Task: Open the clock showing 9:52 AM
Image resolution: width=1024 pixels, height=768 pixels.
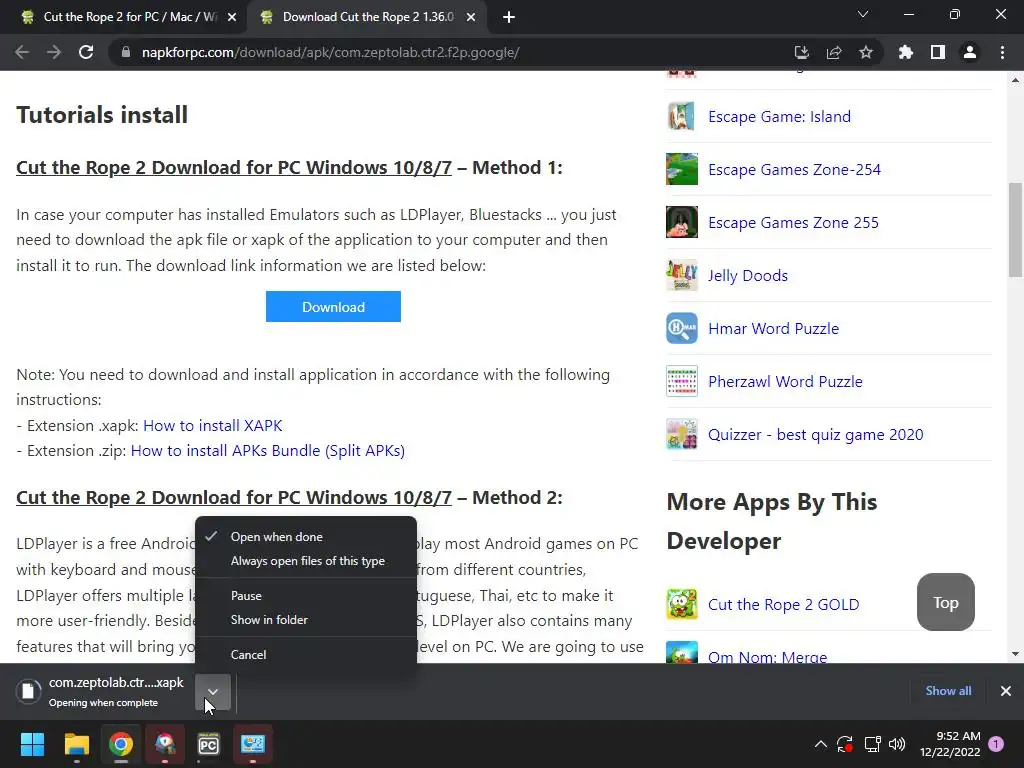Action: coord(950,744)
